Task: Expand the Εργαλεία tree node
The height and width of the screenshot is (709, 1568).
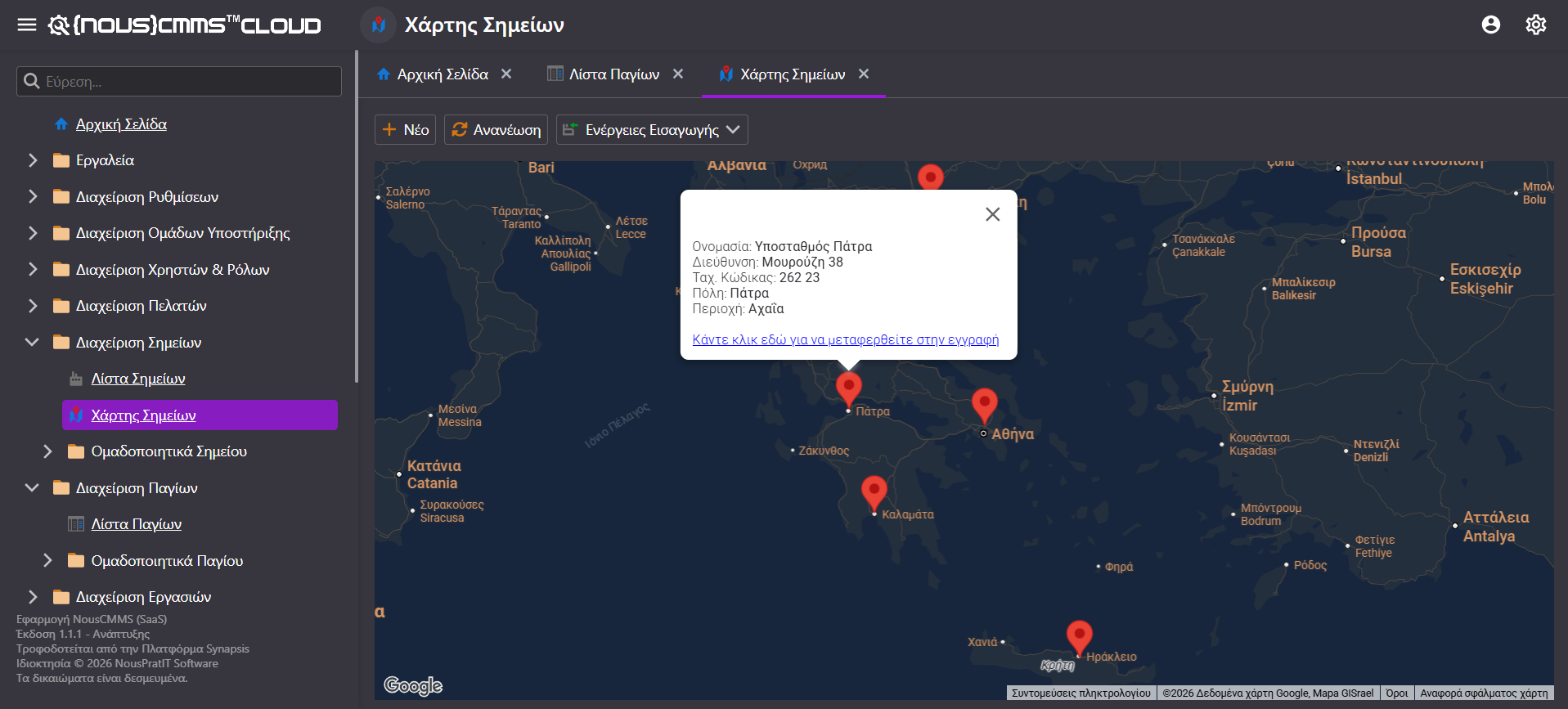Action: pos(33,160)
